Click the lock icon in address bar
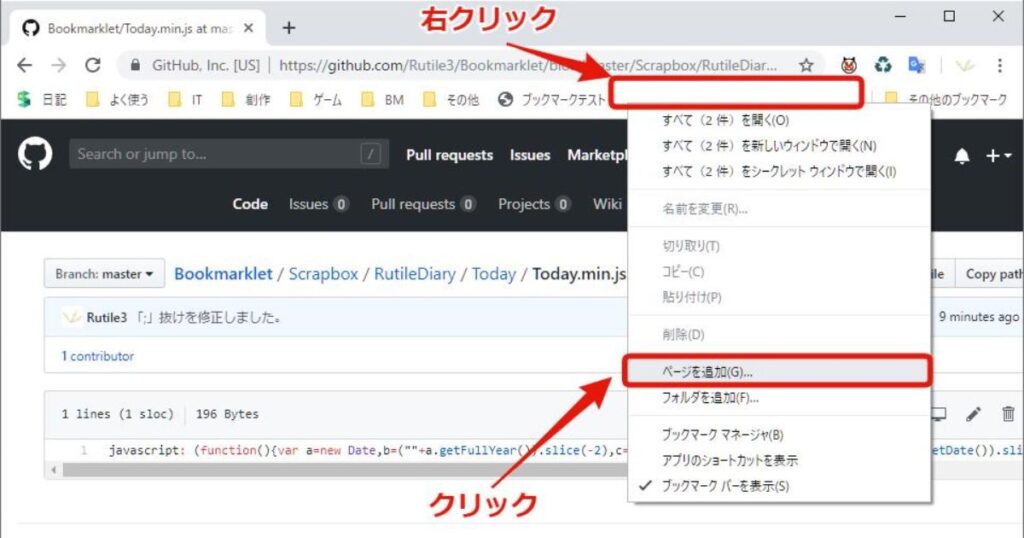 point(135,65)
